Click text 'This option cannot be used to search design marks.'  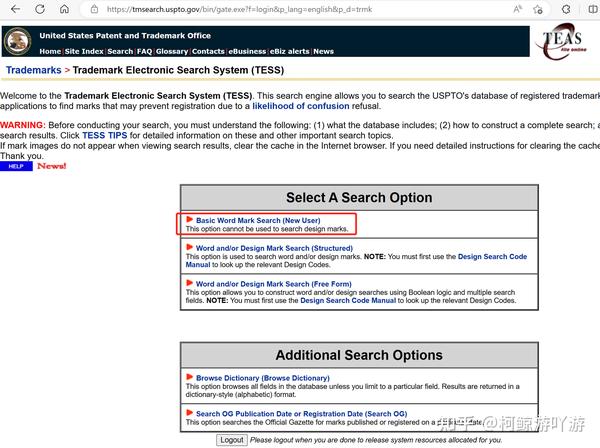[267, 229]
